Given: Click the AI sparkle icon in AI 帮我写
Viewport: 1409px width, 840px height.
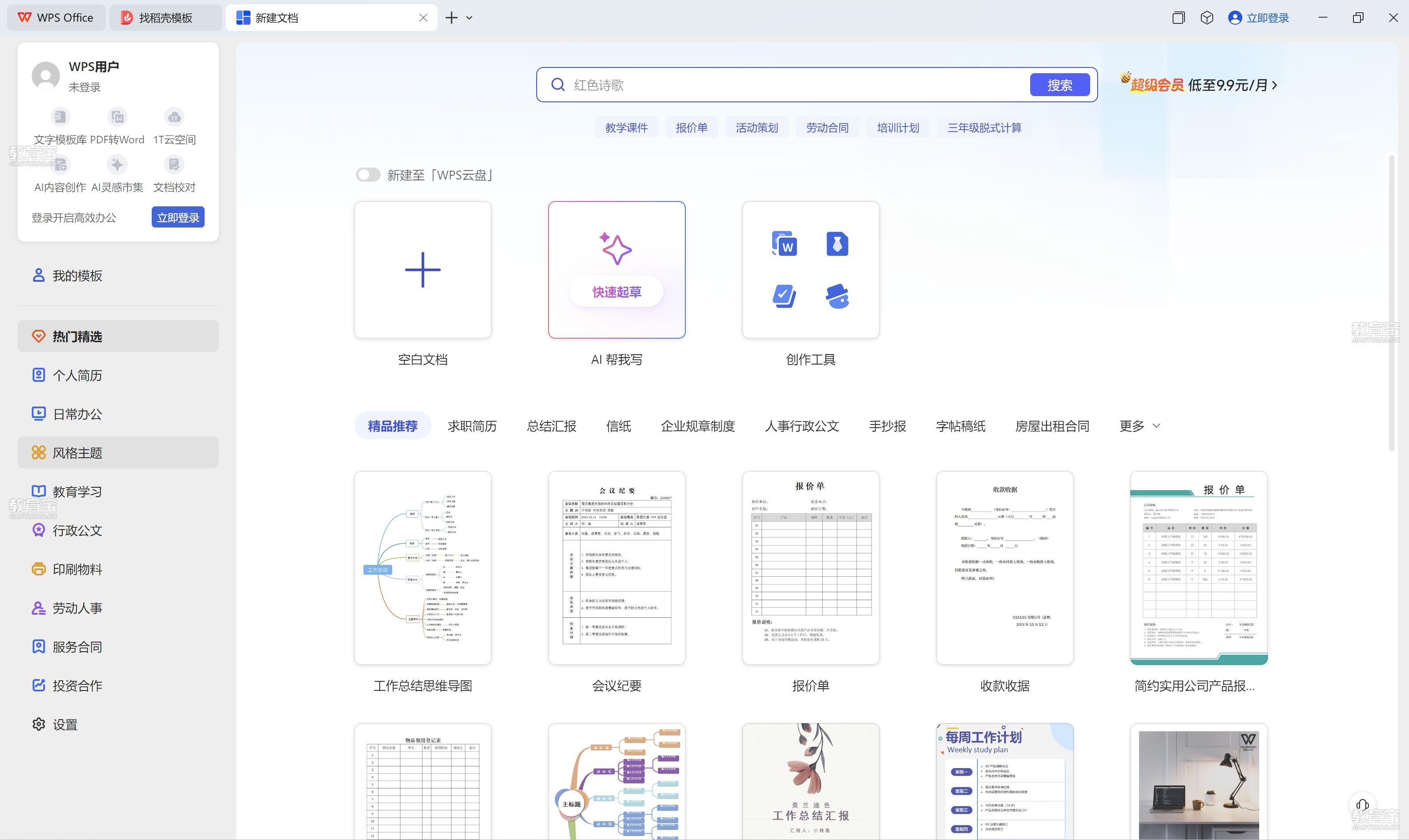Looking at the screenshot, I should click(x=616, y=249).
